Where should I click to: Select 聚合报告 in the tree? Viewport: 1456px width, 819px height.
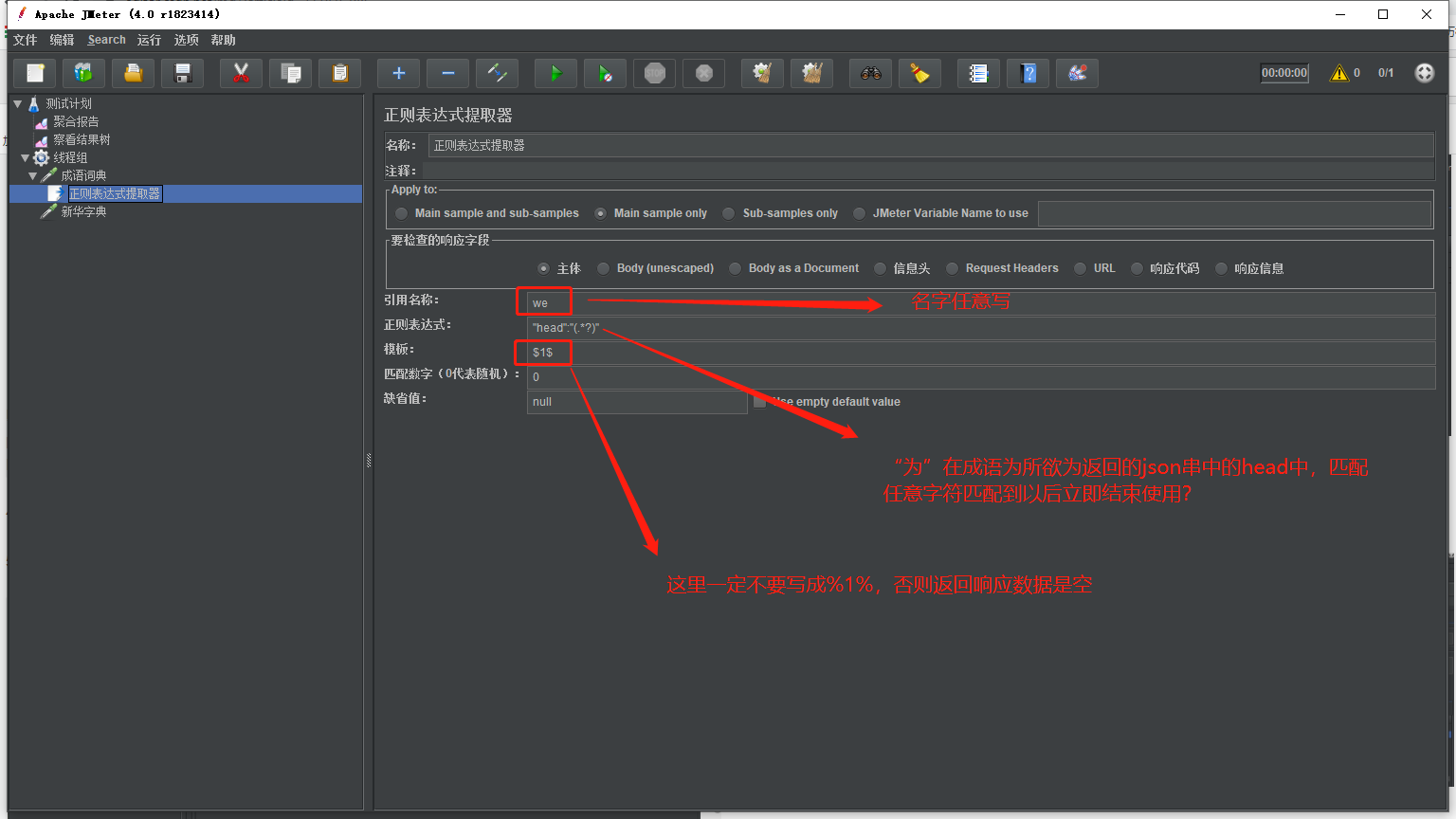76,121
